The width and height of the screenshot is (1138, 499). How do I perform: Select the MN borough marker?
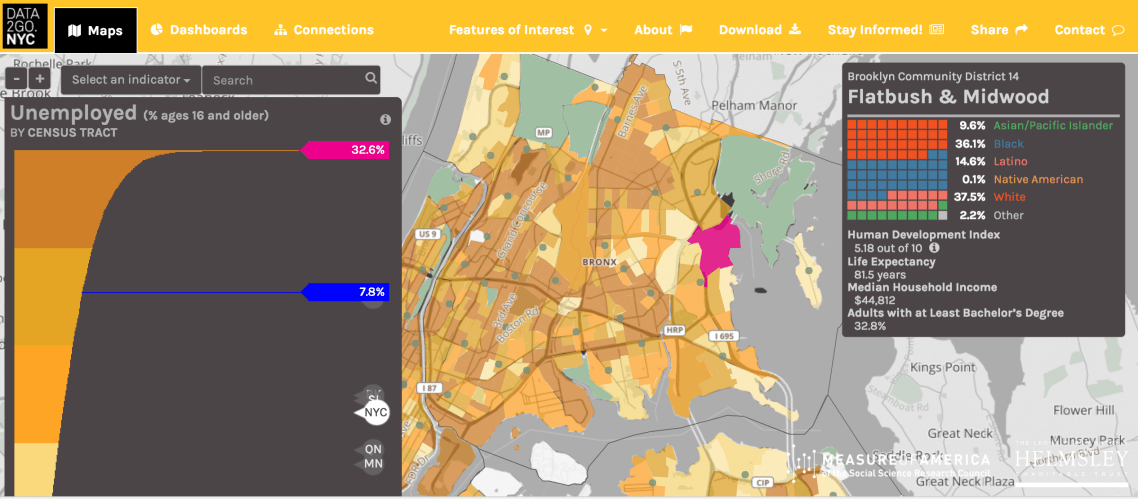373,464
